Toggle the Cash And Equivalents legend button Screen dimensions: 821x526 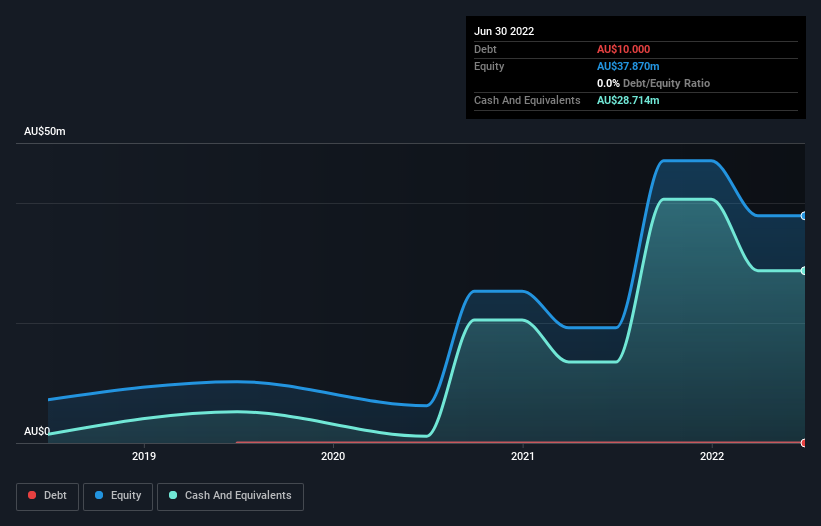pos(230,496)
